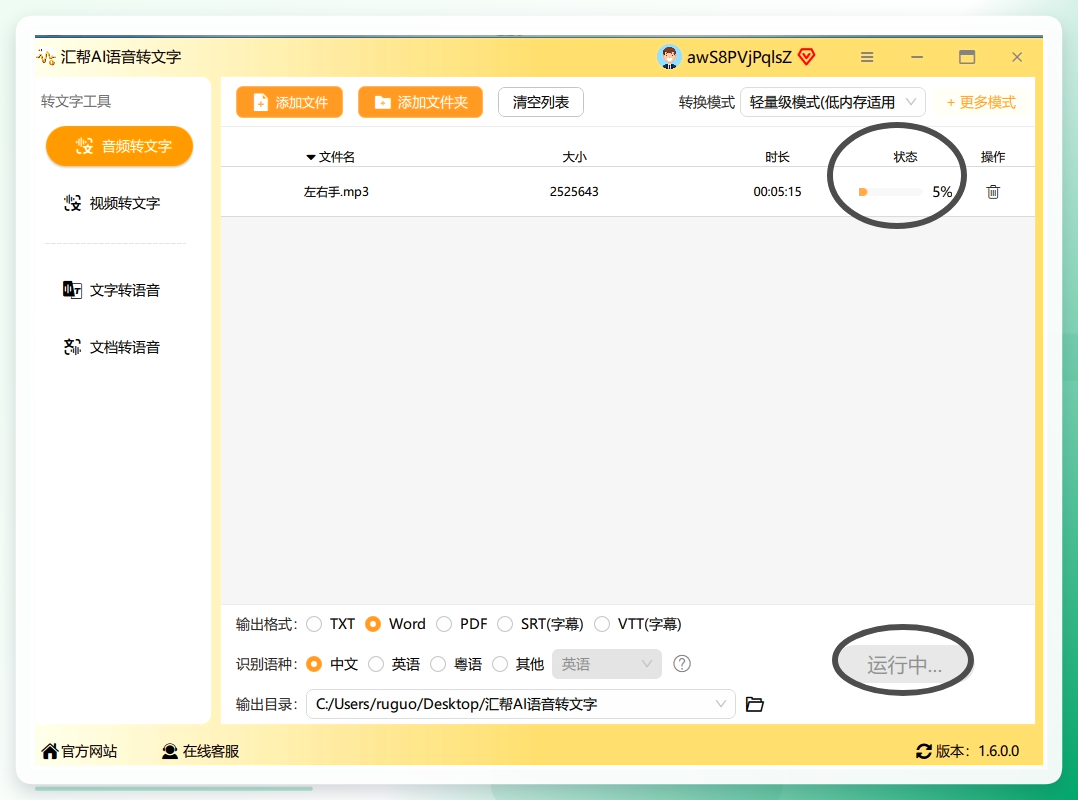Click the help question mark icon
This screenshot has height=800, width=1078.
click(681, 664)
